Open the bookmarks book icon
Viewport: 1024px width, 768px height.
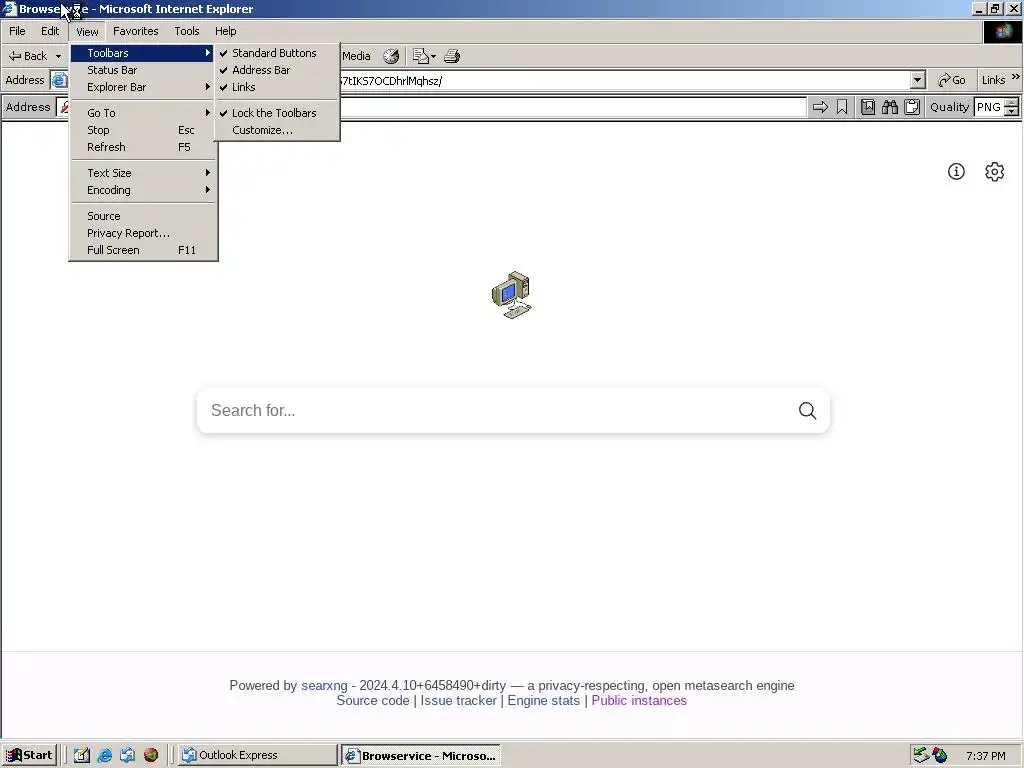tap(868, 107)
